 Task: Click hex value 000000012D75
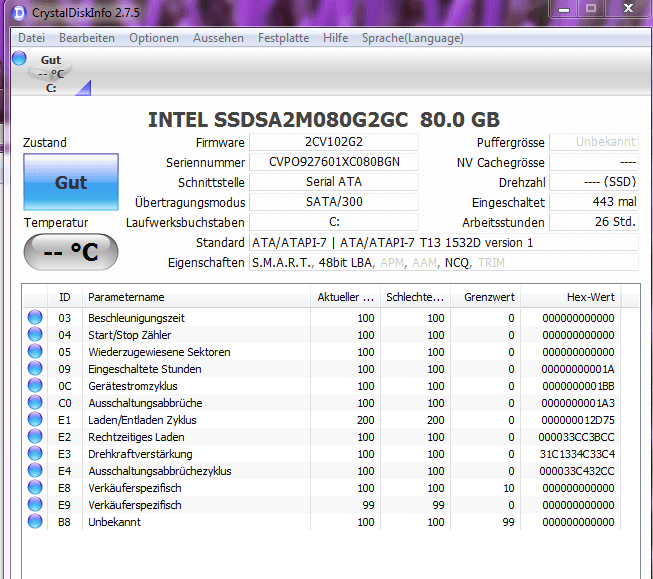pyautogui.click(x=578, y=420)
